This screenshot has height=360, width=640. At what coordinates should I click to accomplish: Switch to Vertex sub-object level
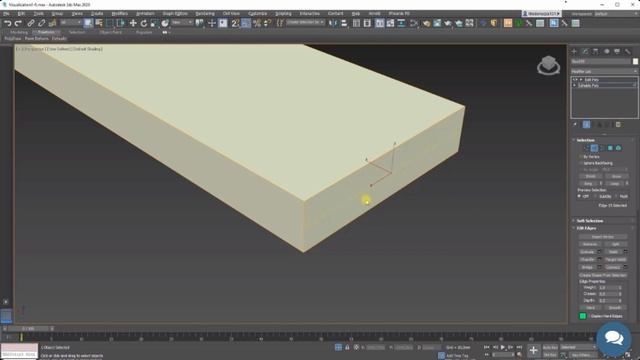587,148
